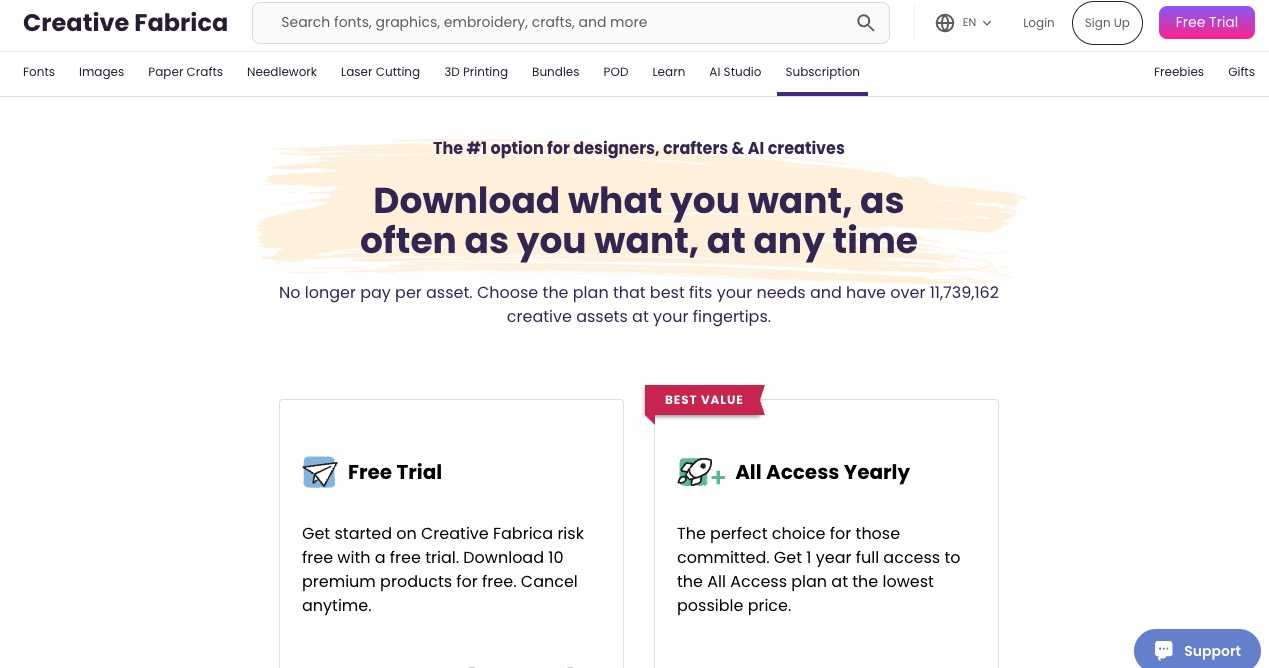Open the Paper Crafts category
The width and height of the screenshot is (1269, 668).
[185, 72]
